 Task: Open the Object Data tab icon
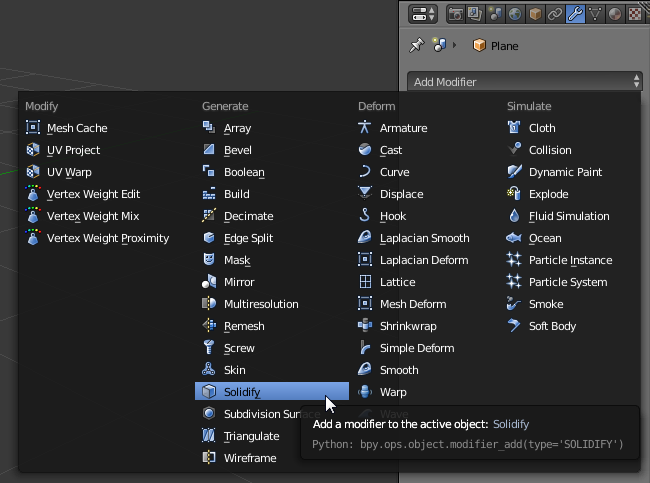[595, 14]
